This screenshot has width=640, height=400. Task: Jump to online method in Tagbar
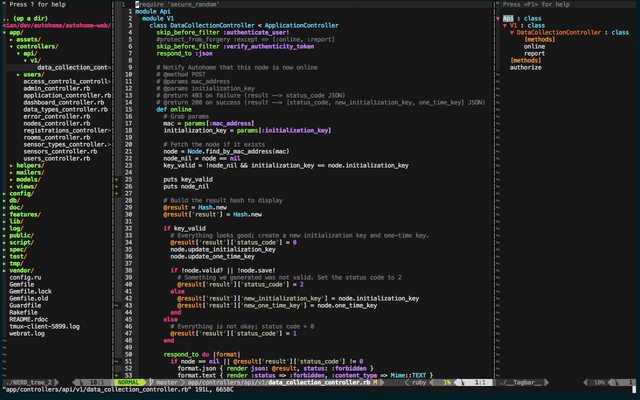click(x=534, y=47)
